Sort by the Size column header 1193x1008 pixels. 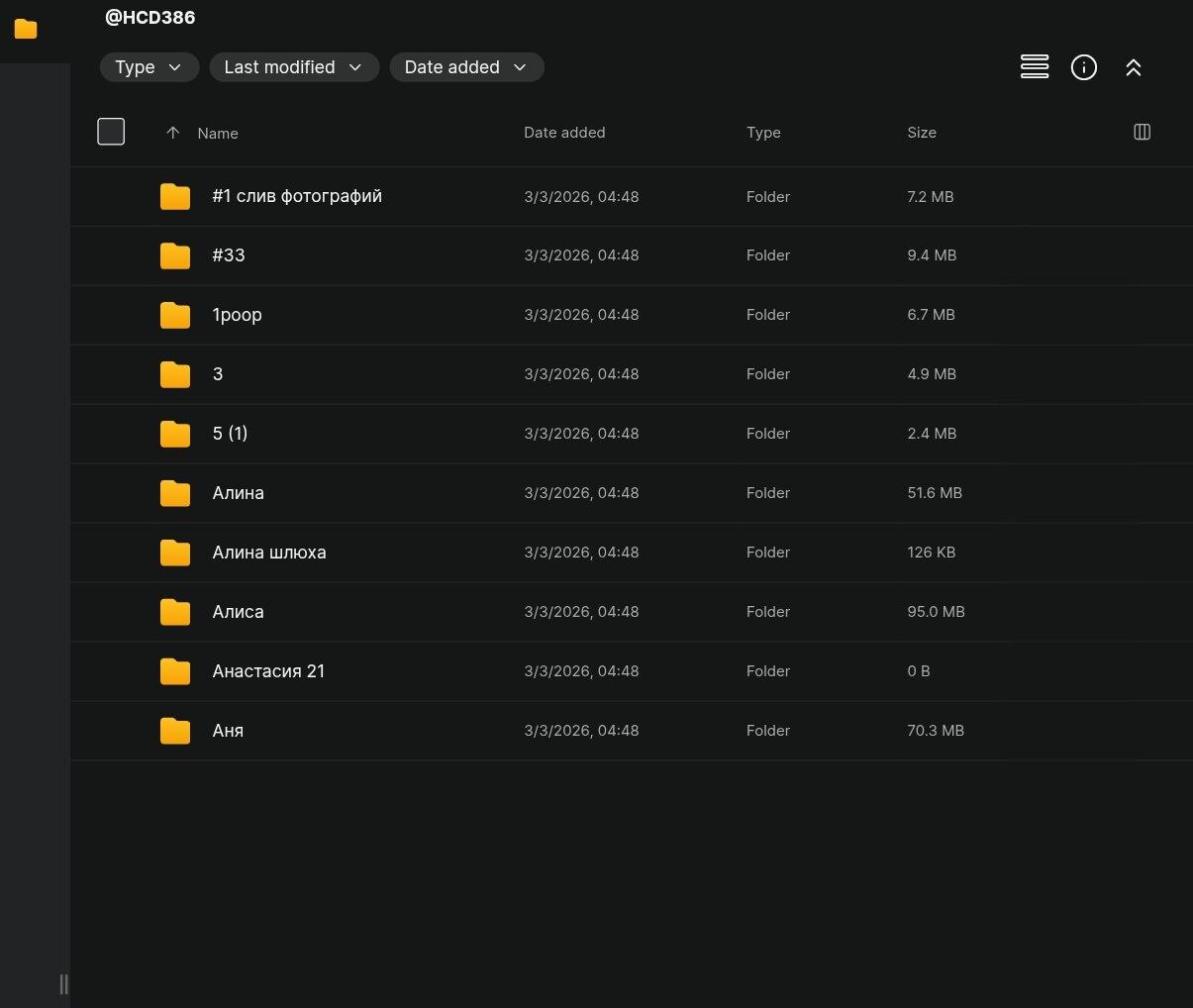tap(921, 133)
